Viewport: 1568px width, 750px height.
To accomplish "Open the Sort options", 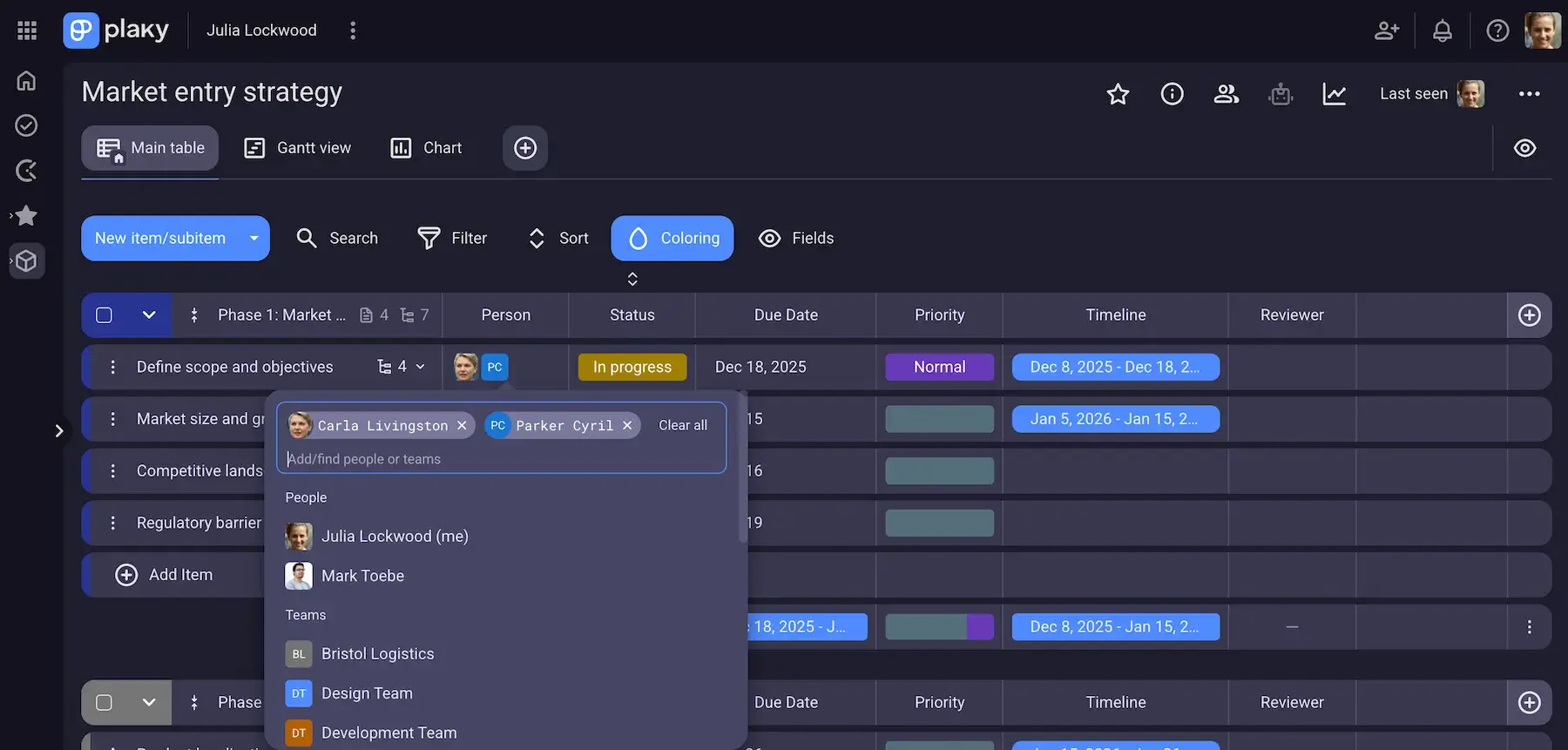I will click(558, 239).
